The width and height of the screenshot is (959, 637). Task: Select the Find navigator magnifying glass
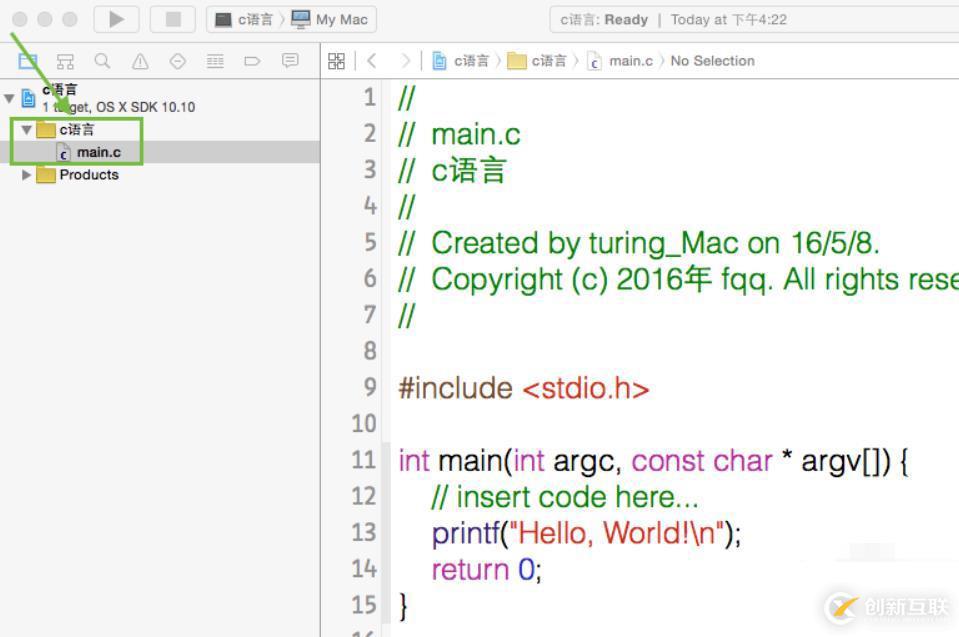(101, 60)
